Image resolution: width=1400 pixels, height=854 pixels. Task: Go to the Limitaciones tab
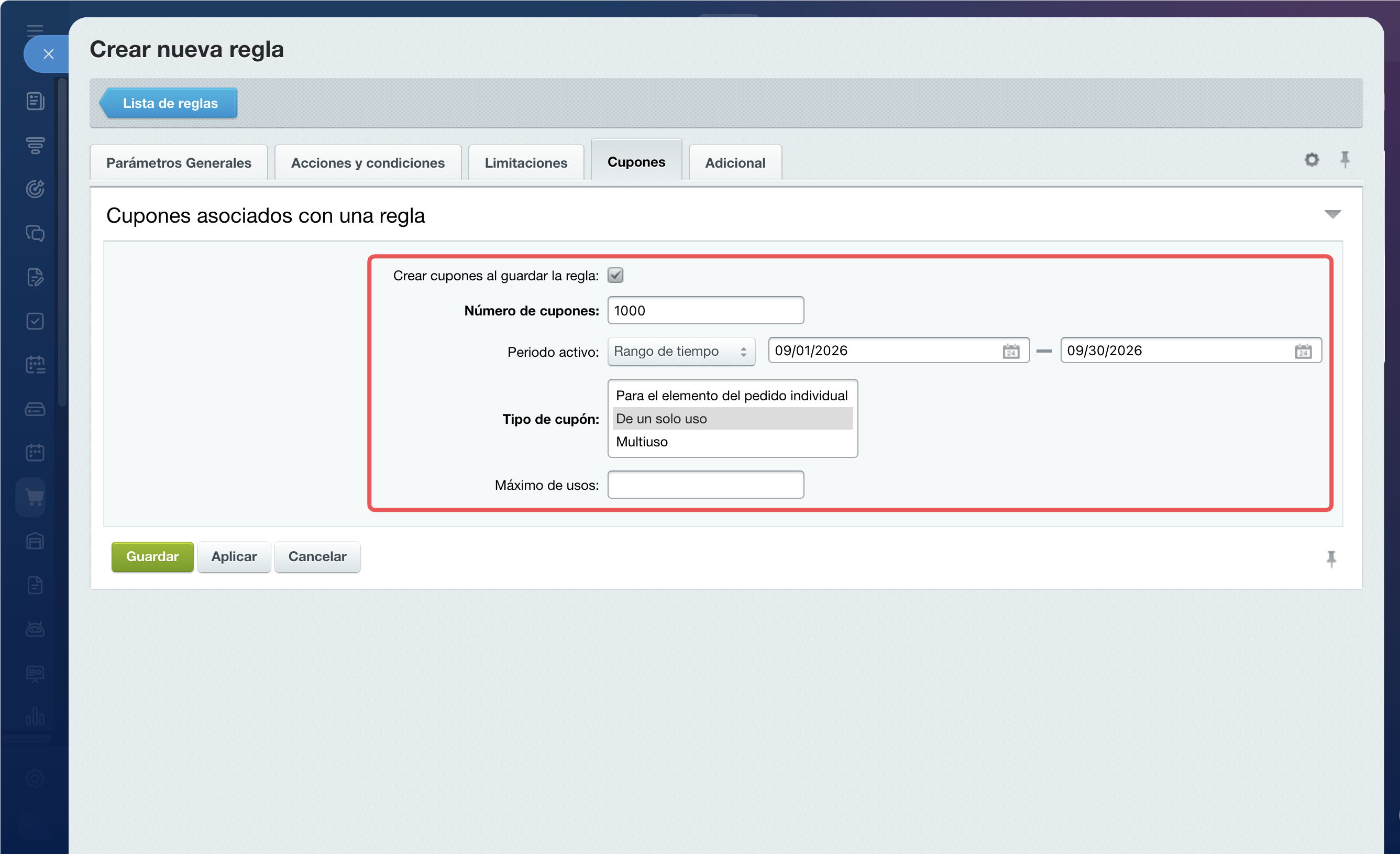coord(525,163)
